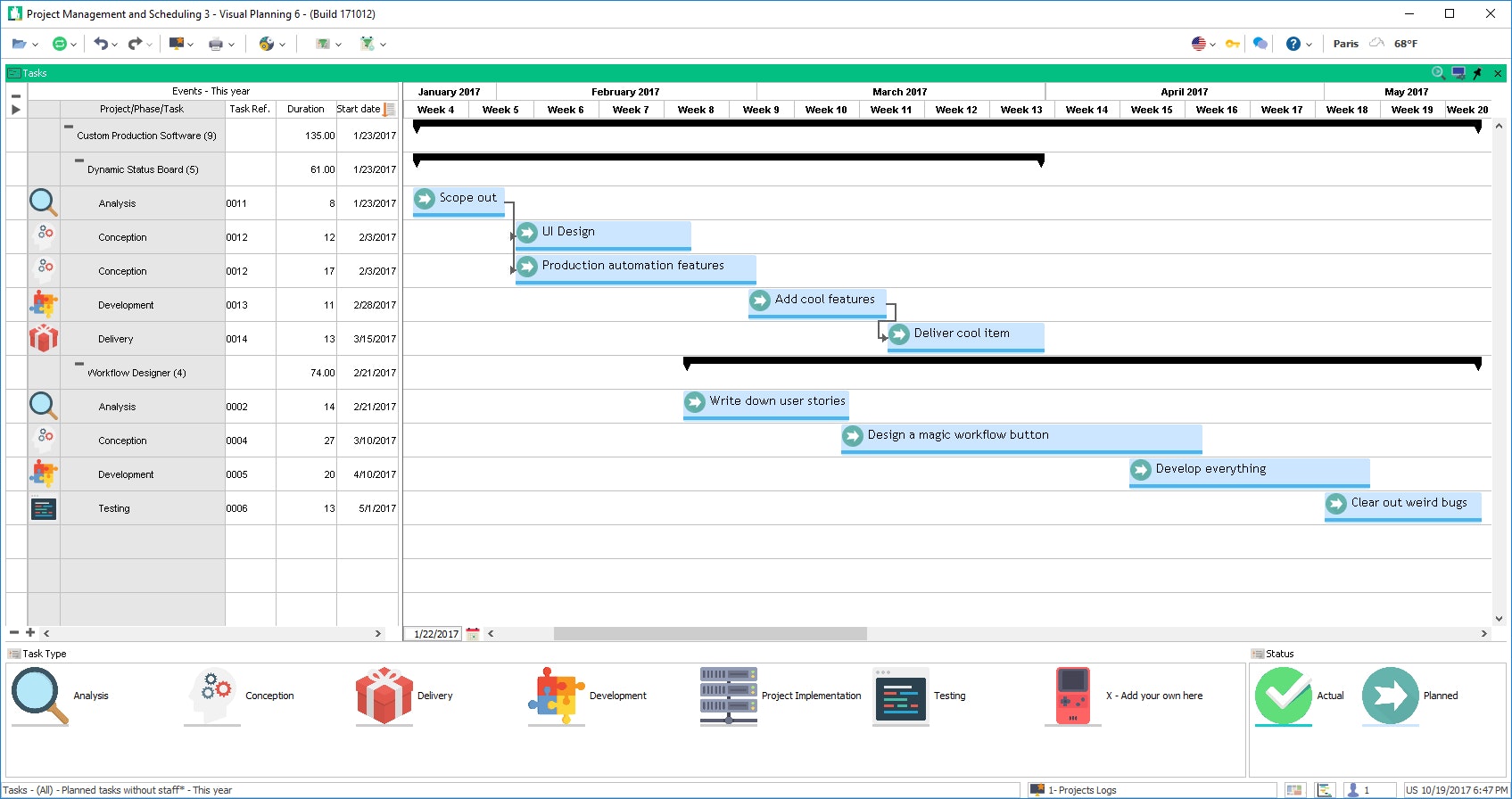The height and width of the screenshot is (799, 1512).
Task: Click the calendar icon beside the 1/22/2017 date
Action: pos(473,634)
